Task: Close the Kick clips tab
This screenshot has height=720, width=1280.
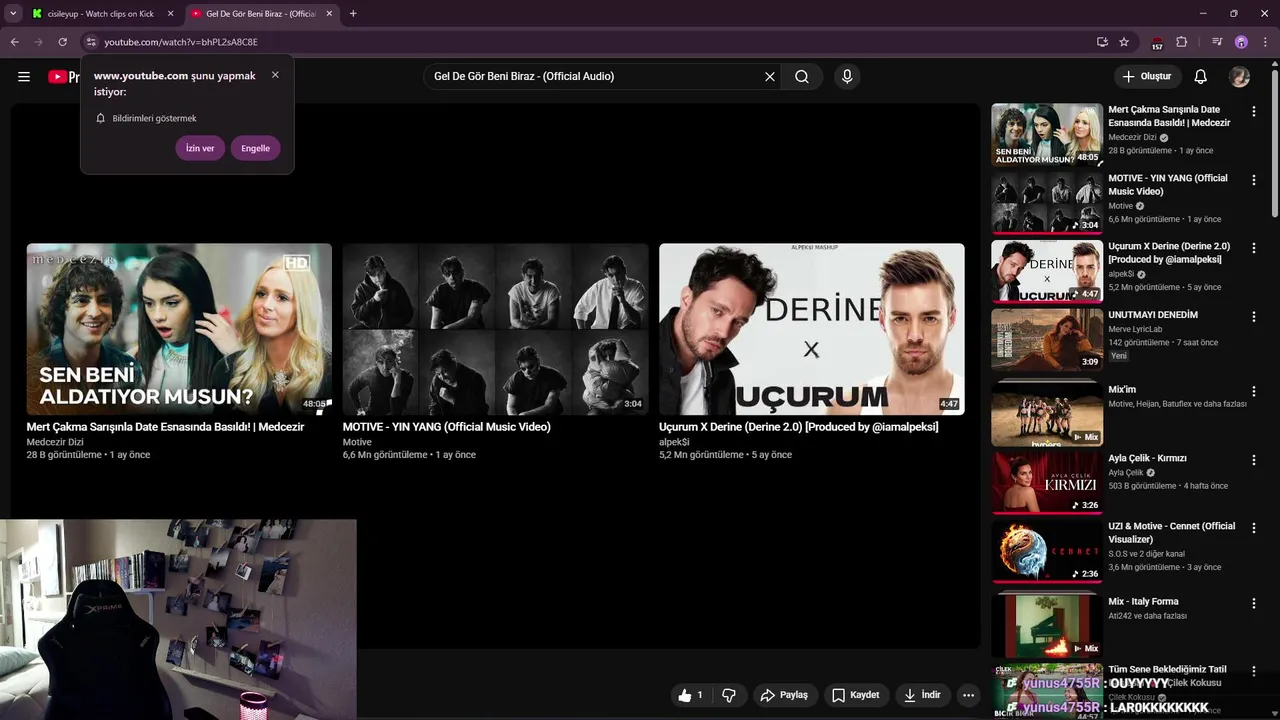Action: point(170,14)
